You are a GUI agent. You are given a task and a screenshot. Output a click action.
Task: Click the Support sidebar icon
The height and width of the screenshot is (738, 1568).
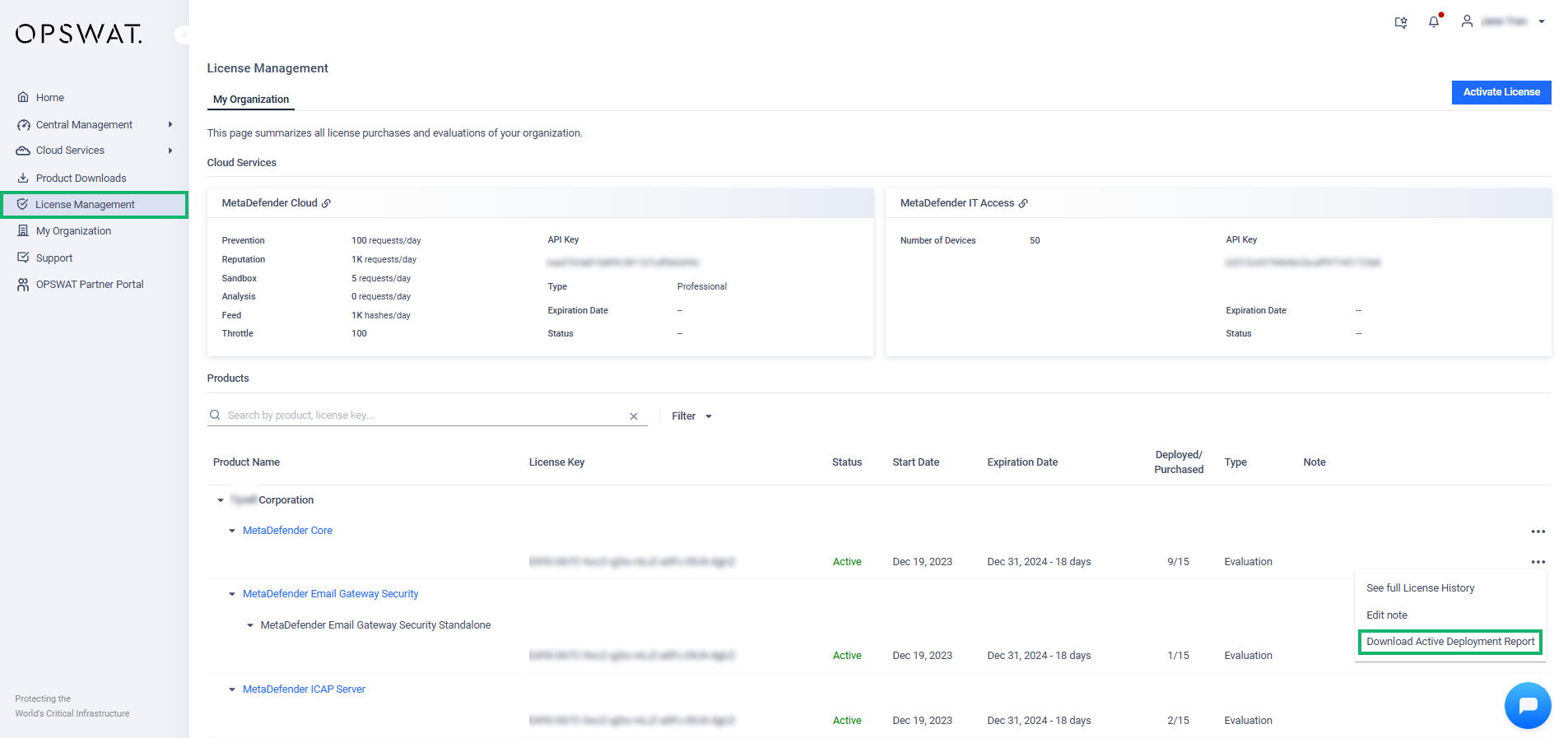pos(23,258)
